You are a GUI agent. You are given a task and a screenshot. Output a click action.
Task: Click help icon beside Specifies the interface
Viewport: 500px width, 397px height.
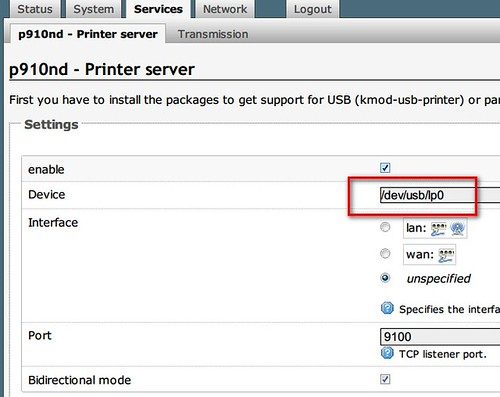click(x=387, y=308)
